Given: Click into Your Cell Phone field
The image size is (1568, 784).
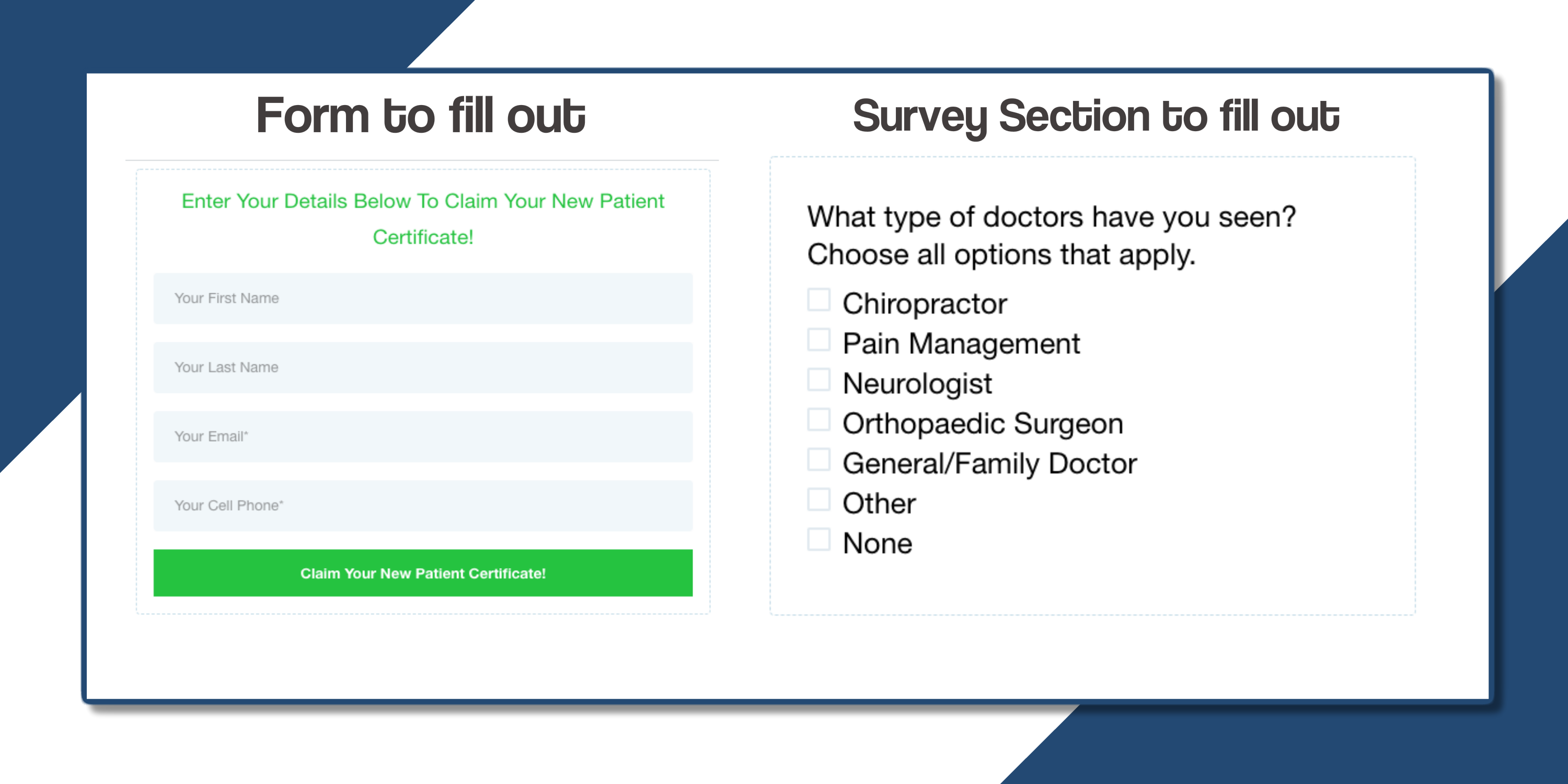Looking at the screenshot, I should coord(423,506).
